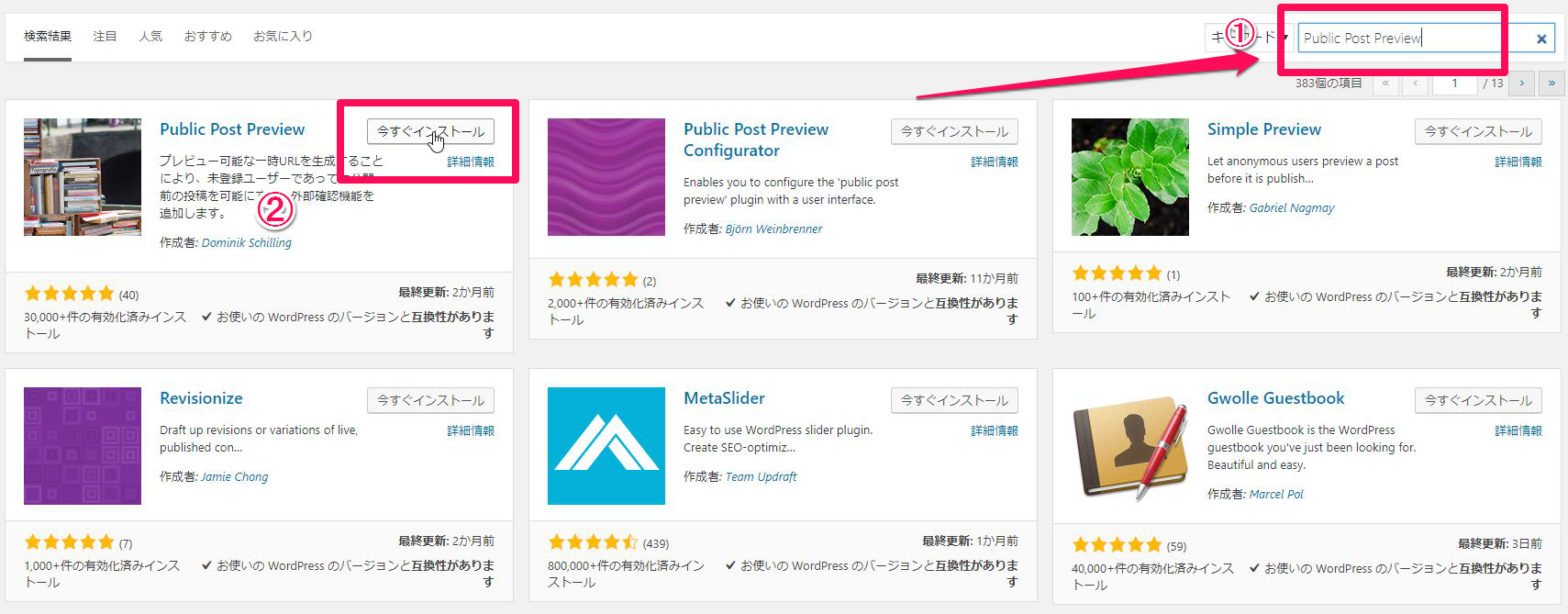Screen dimensions: 1568x614
Task: Click the MetaSlider blue logo icon
Action: pos(606,446)
